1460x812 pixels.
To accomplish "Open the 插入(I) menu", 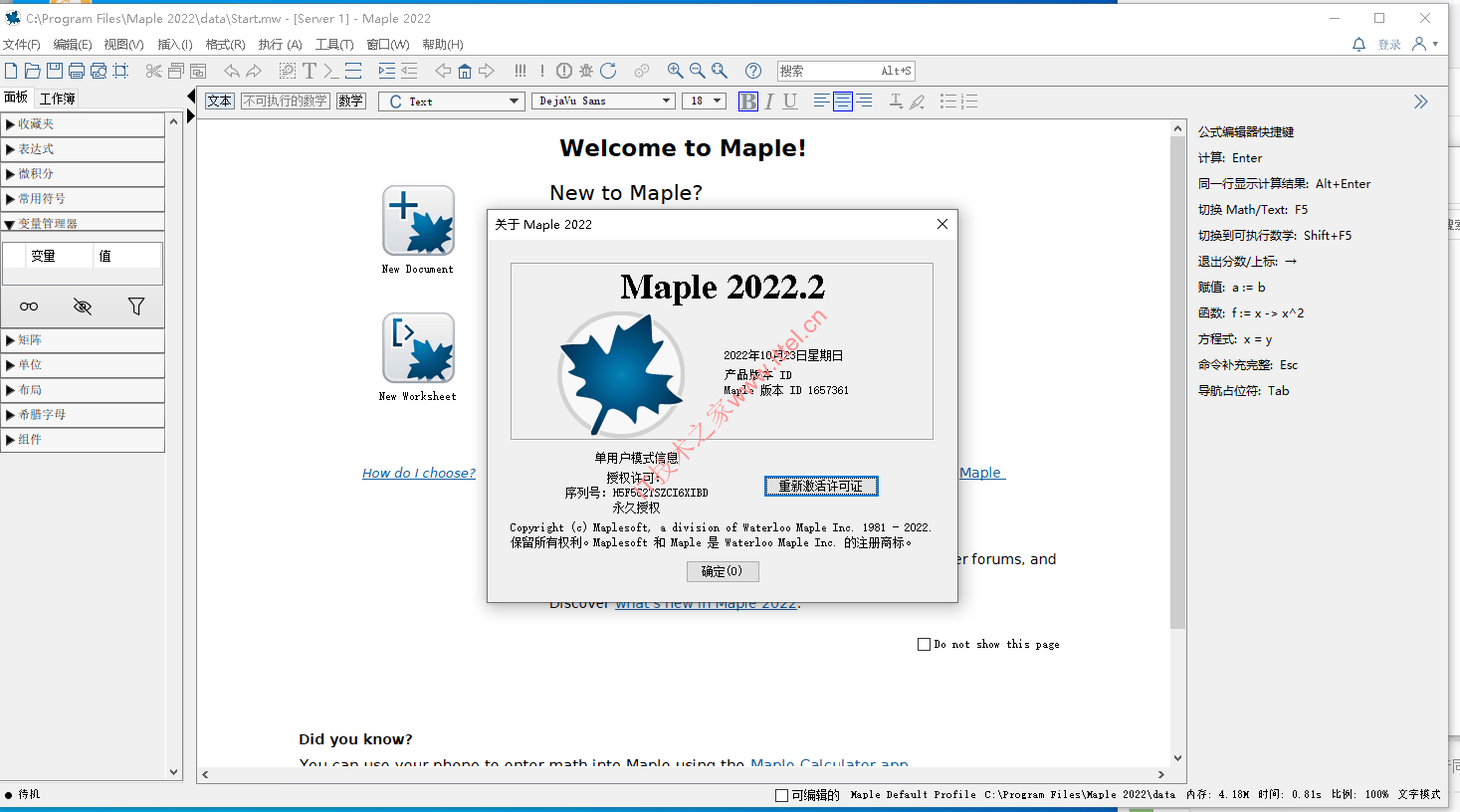I will point(175,44).
